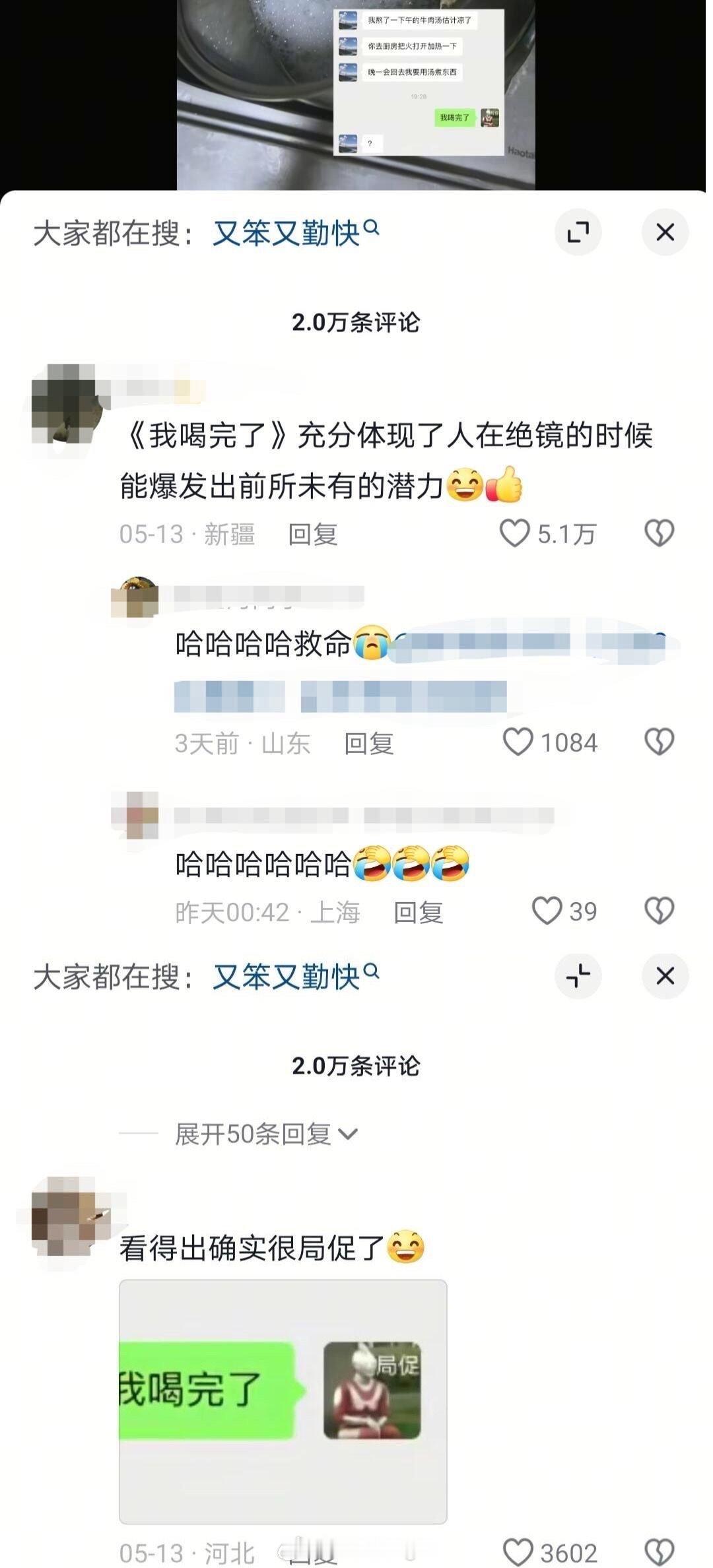Like the comment with 5.1万 likes
This screenshot has height=1568, width=713.
coord(514,533)
